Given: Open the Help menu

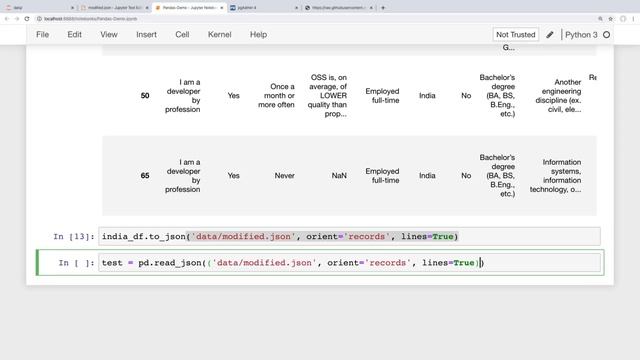Looking at the screenshot, I should [258, 35].
